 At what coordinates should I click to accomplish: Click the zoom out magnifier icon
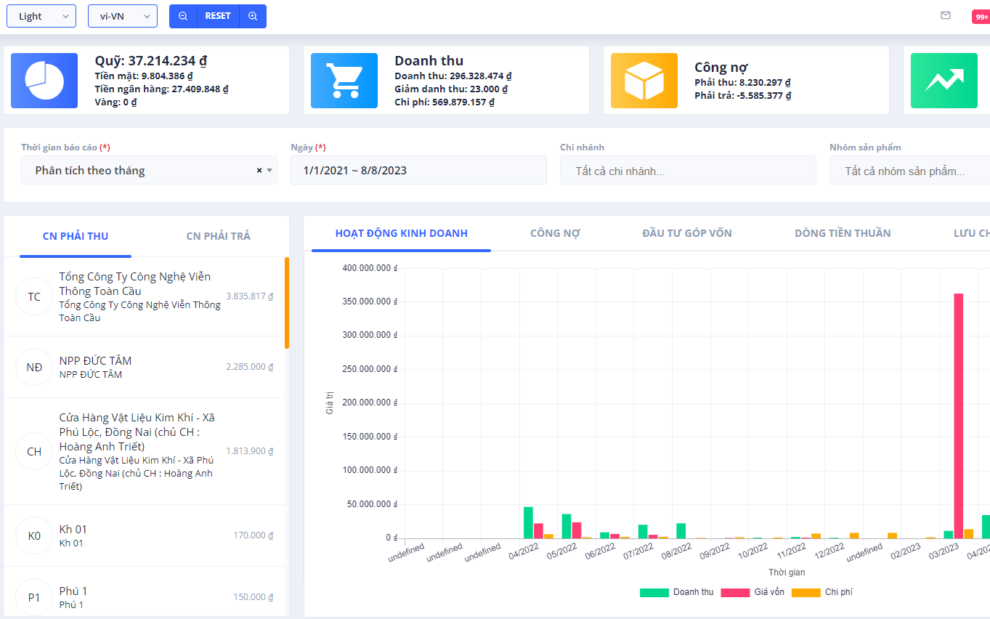click(x=183, y=16)
